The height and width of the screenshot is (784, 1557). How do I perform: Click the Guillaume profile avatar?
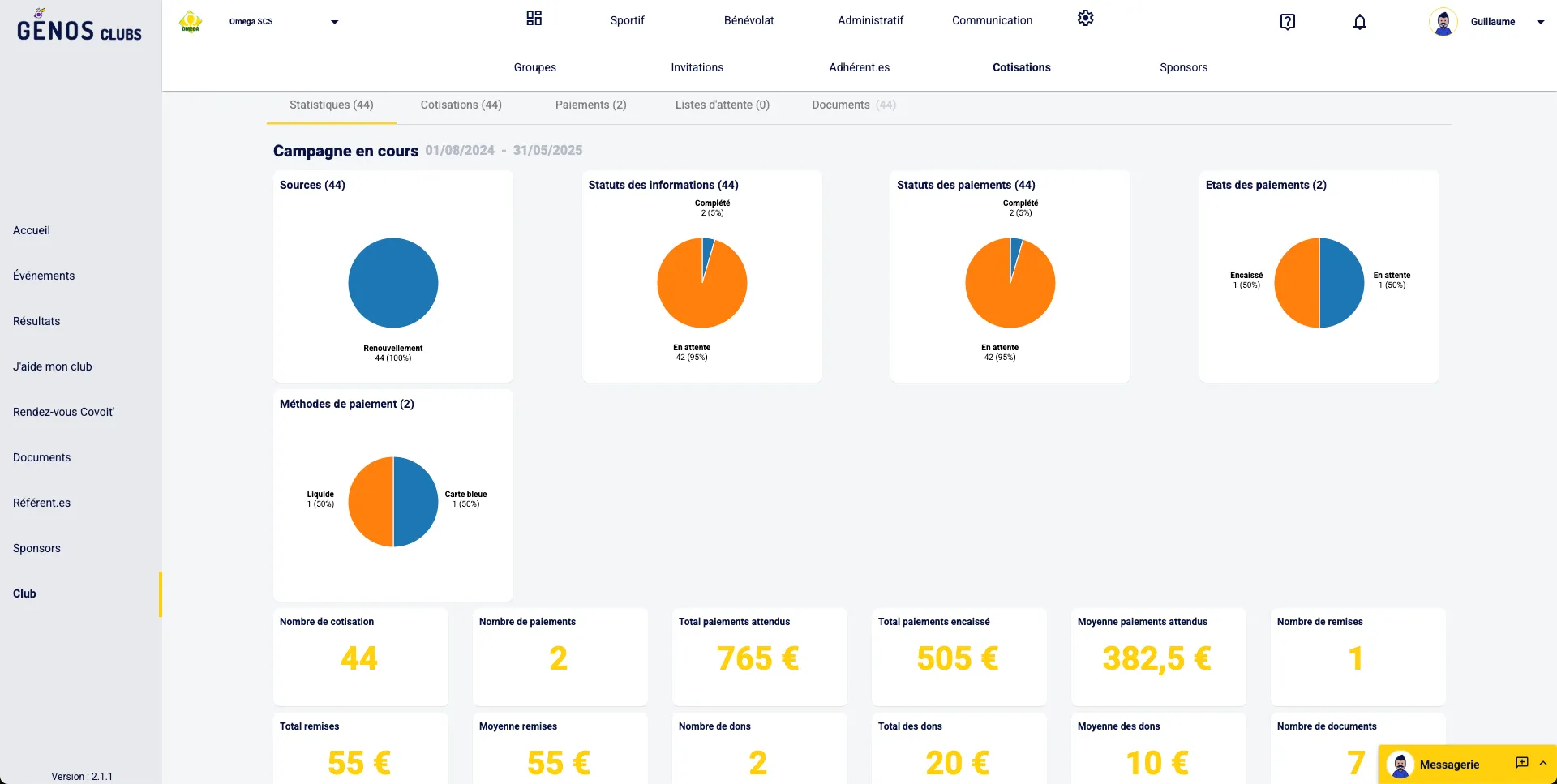click(x=1443, y=22)
